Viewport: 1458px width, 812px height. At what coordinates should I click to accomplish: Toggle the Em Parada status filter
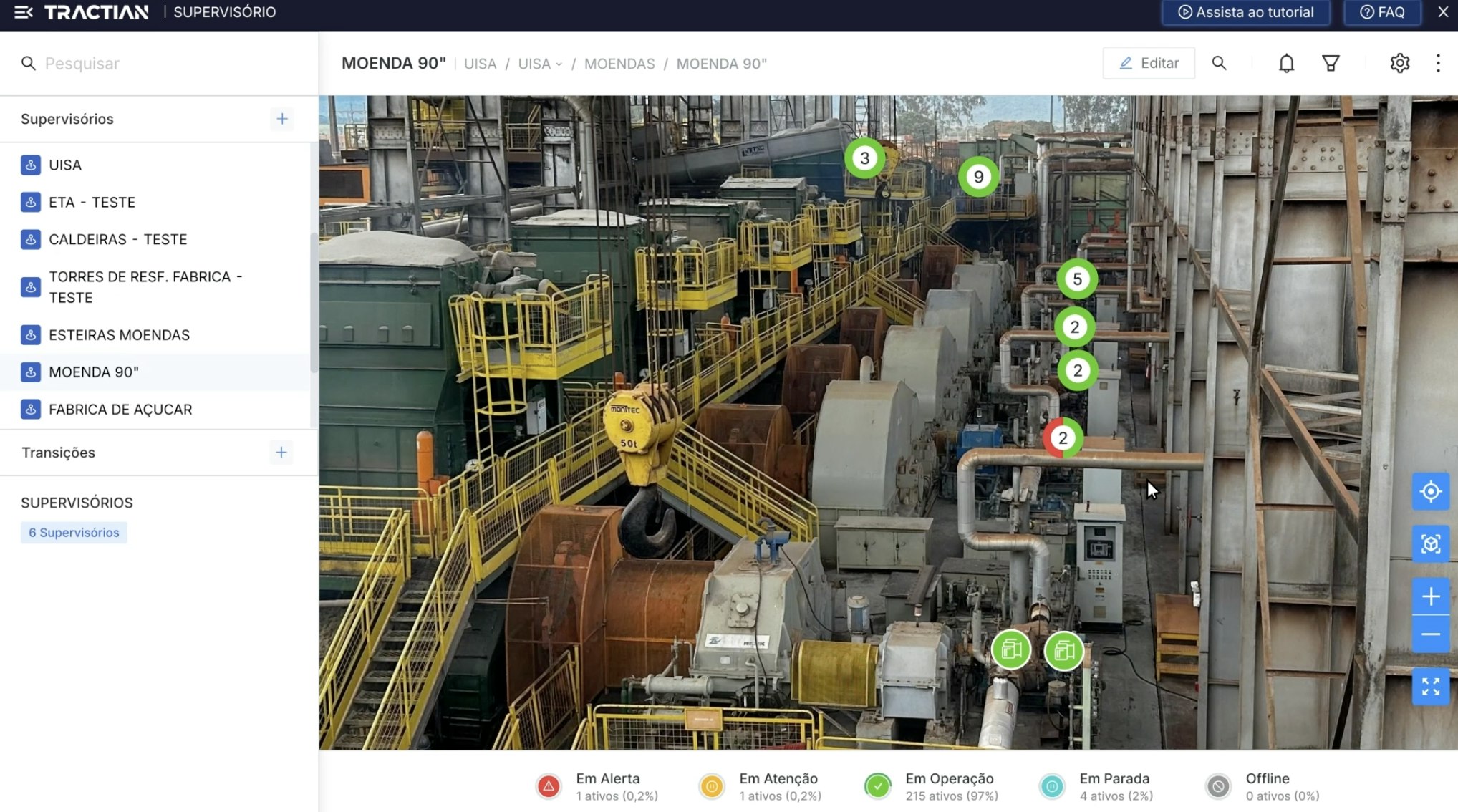click(1052, 786)
